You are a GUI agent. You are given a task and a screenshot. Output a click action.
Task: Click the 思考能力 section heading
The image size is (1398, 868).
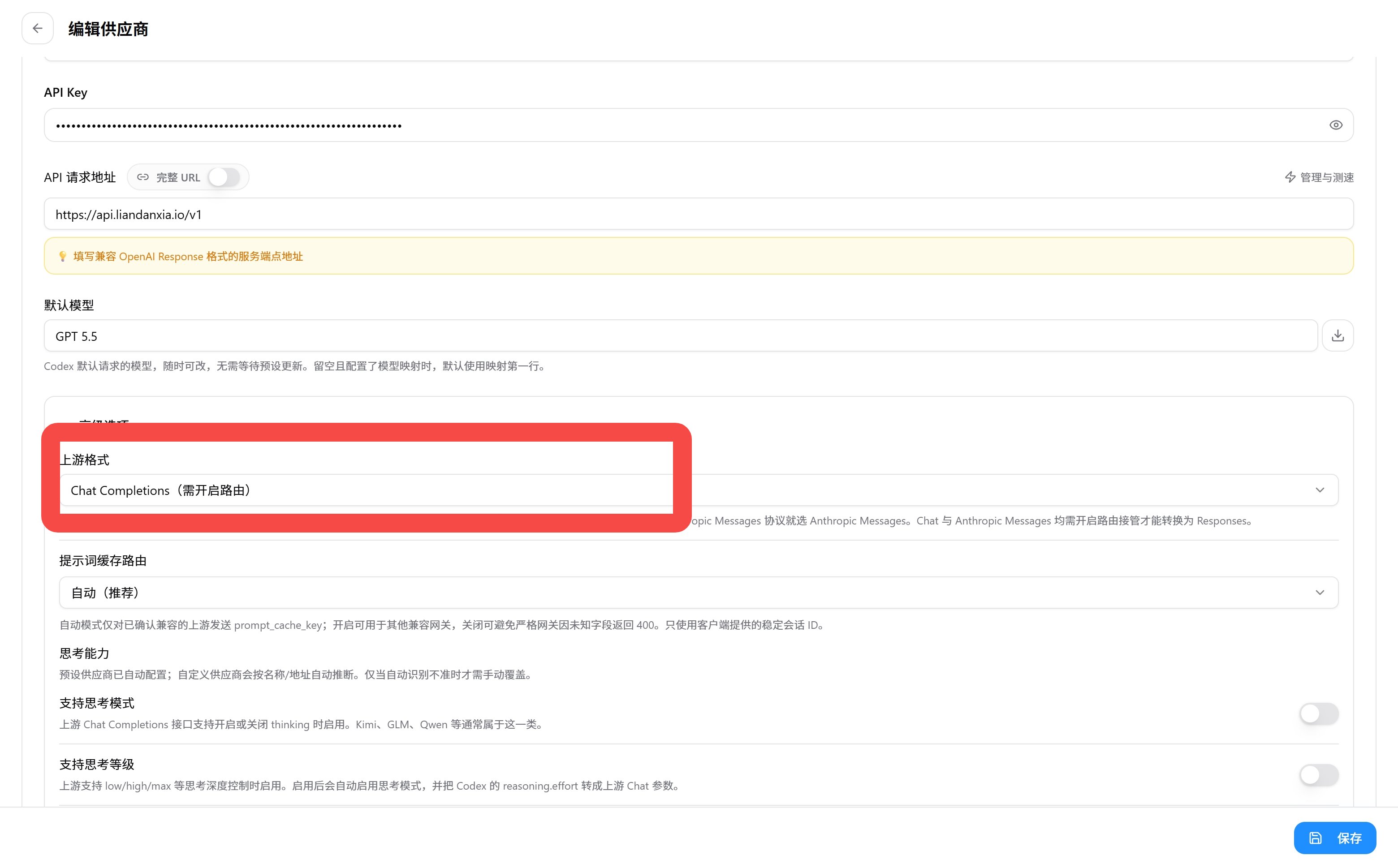coord(84,653)
